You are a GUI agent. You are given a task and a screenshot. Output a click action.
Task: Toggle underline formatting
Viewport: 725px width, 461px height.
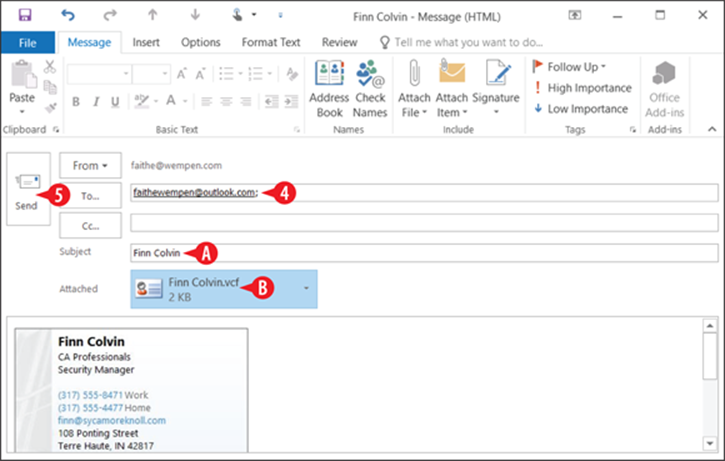coord(115,102)
